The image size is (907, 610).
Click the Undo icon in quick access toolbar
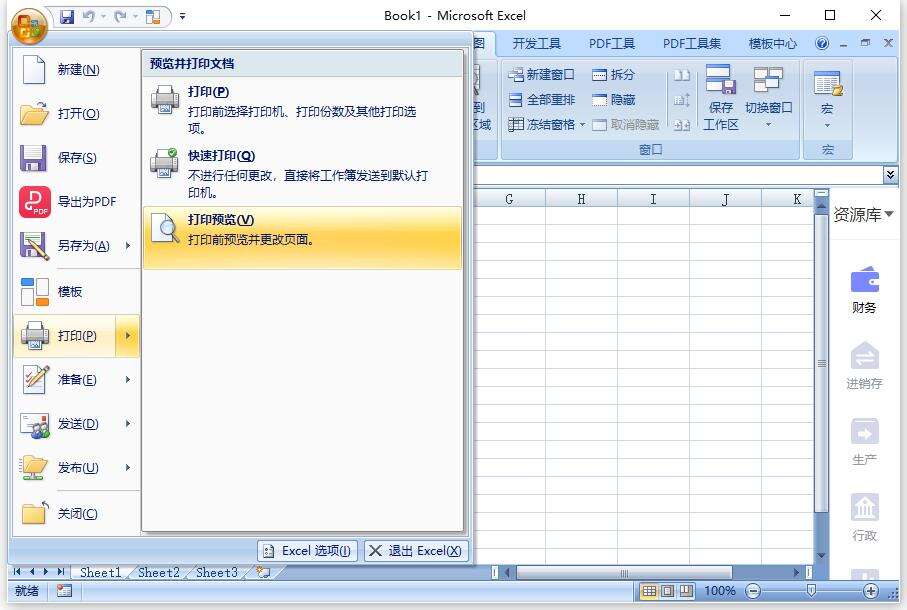pyautogui.click(x=89, y=17)
